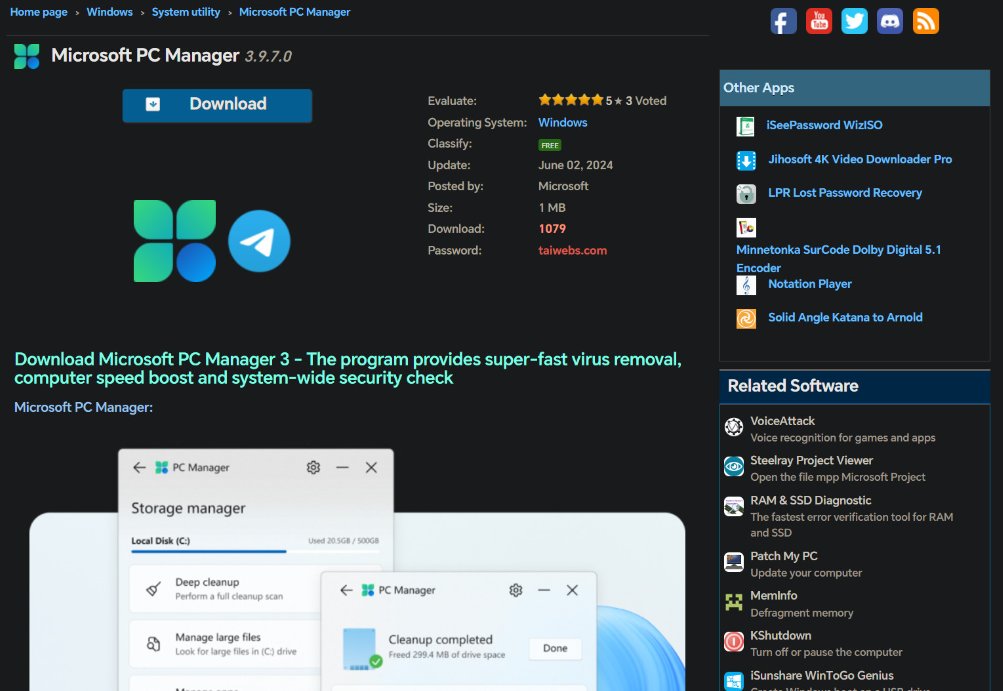Click the Storage manager back arrow in screenshot
The height and width of the screenshot is (691, 1003).
coord(139,468)
